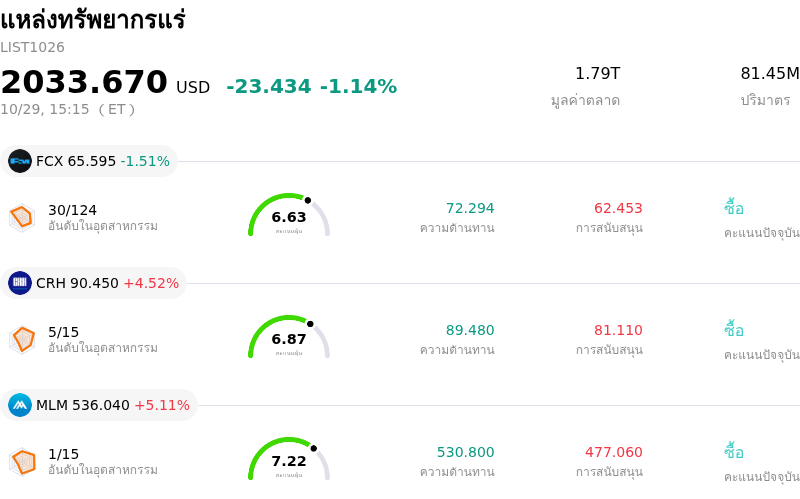Image resolution: width=800 pixels, height=499 pixels.
Task: Open the FCX radar chart icon
Action: tap(22, 218)
